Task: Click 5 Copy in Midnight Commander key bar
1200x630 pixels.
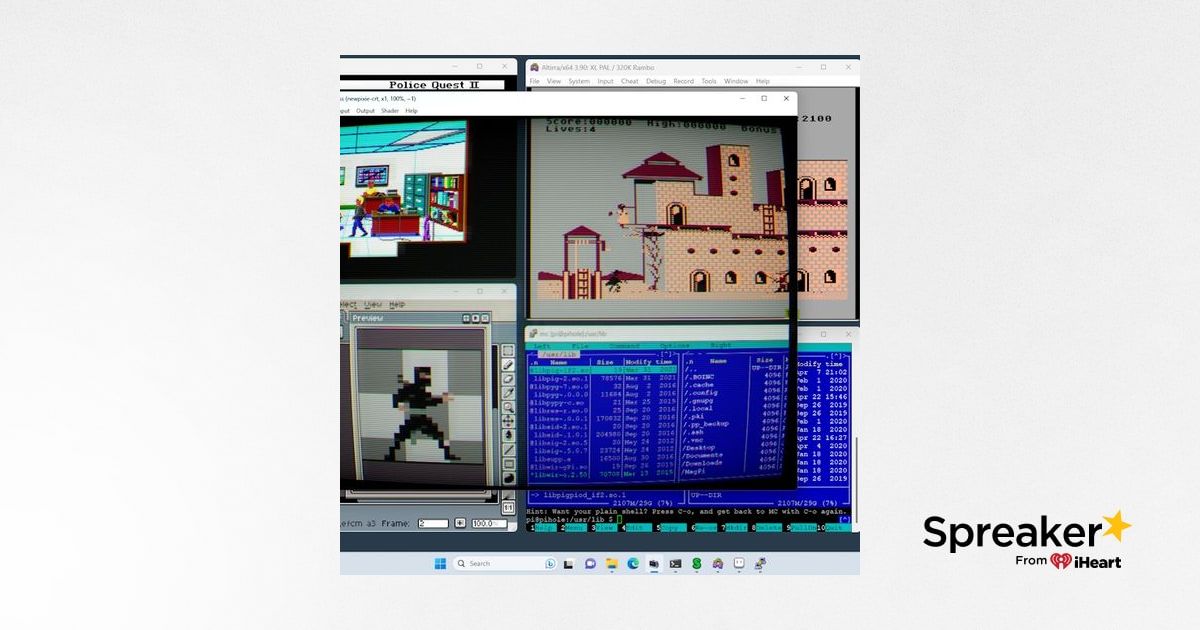Action: click(671, 528)
